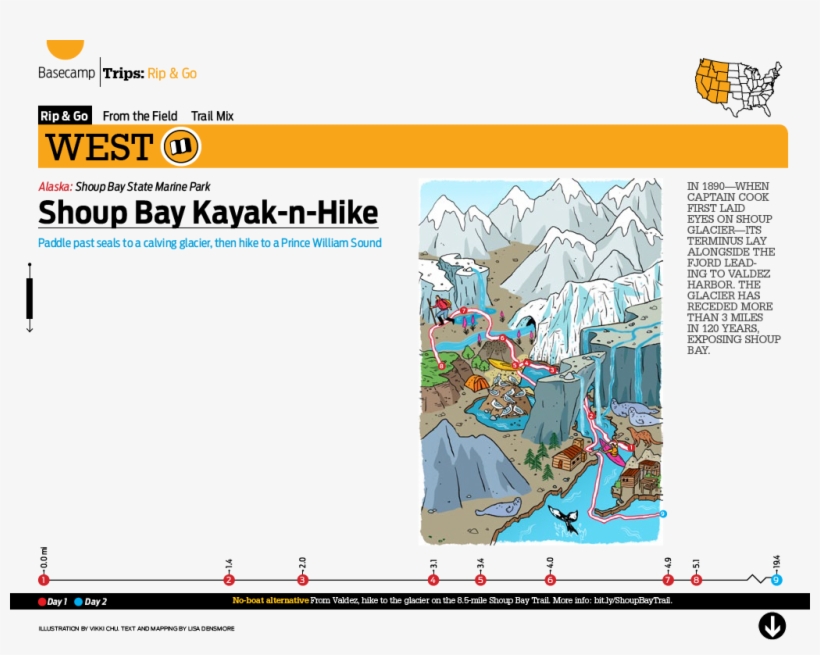Open the Trips: Rip & Go link
Viewport: 820px width, 655px height.
coord(150,73)
